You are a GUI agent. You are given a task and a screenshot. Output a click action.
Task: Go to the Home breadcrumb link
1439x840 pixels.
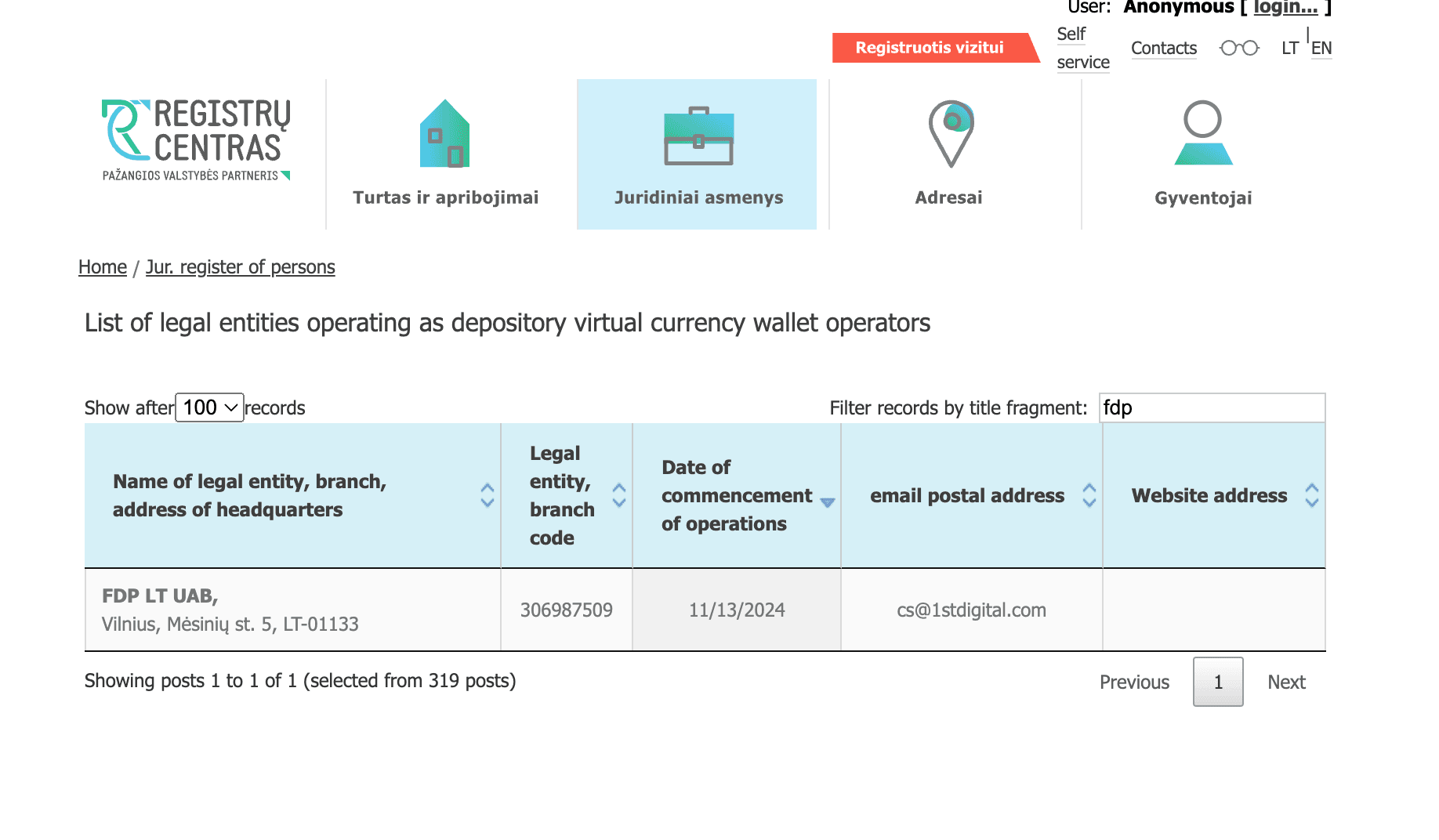pyautogui.click(x=103, y=267)
